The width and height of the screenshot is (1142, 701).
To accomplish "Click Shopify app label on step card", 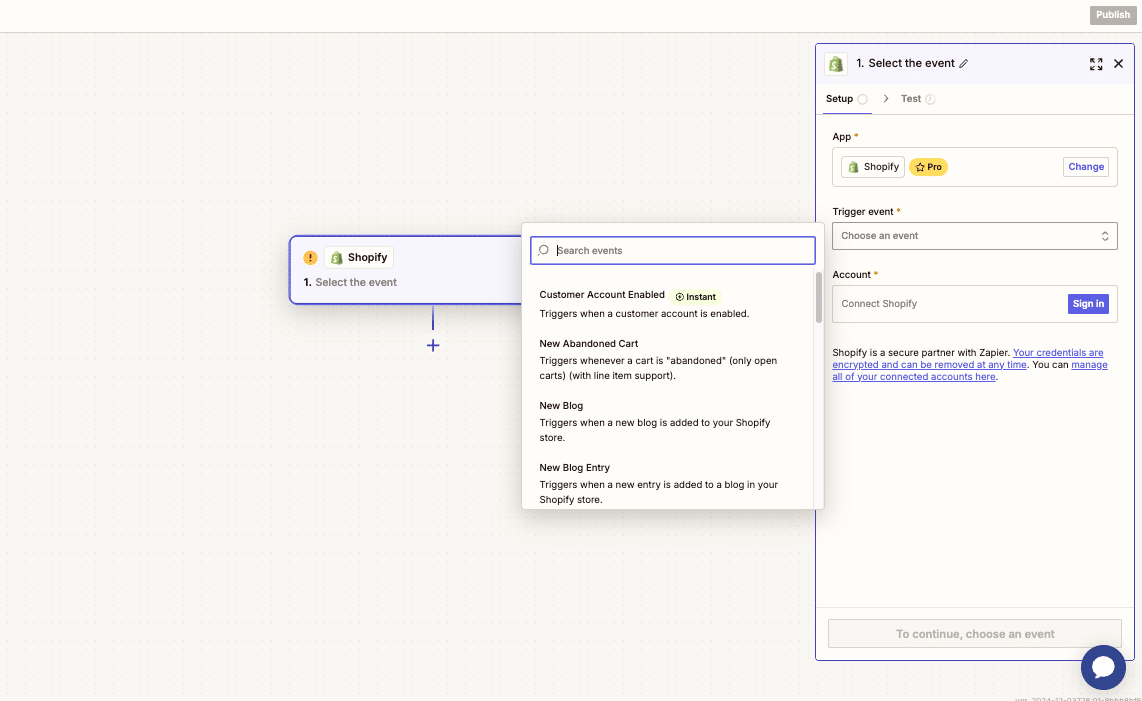I will pyautogui.click(x=358, y=257).
